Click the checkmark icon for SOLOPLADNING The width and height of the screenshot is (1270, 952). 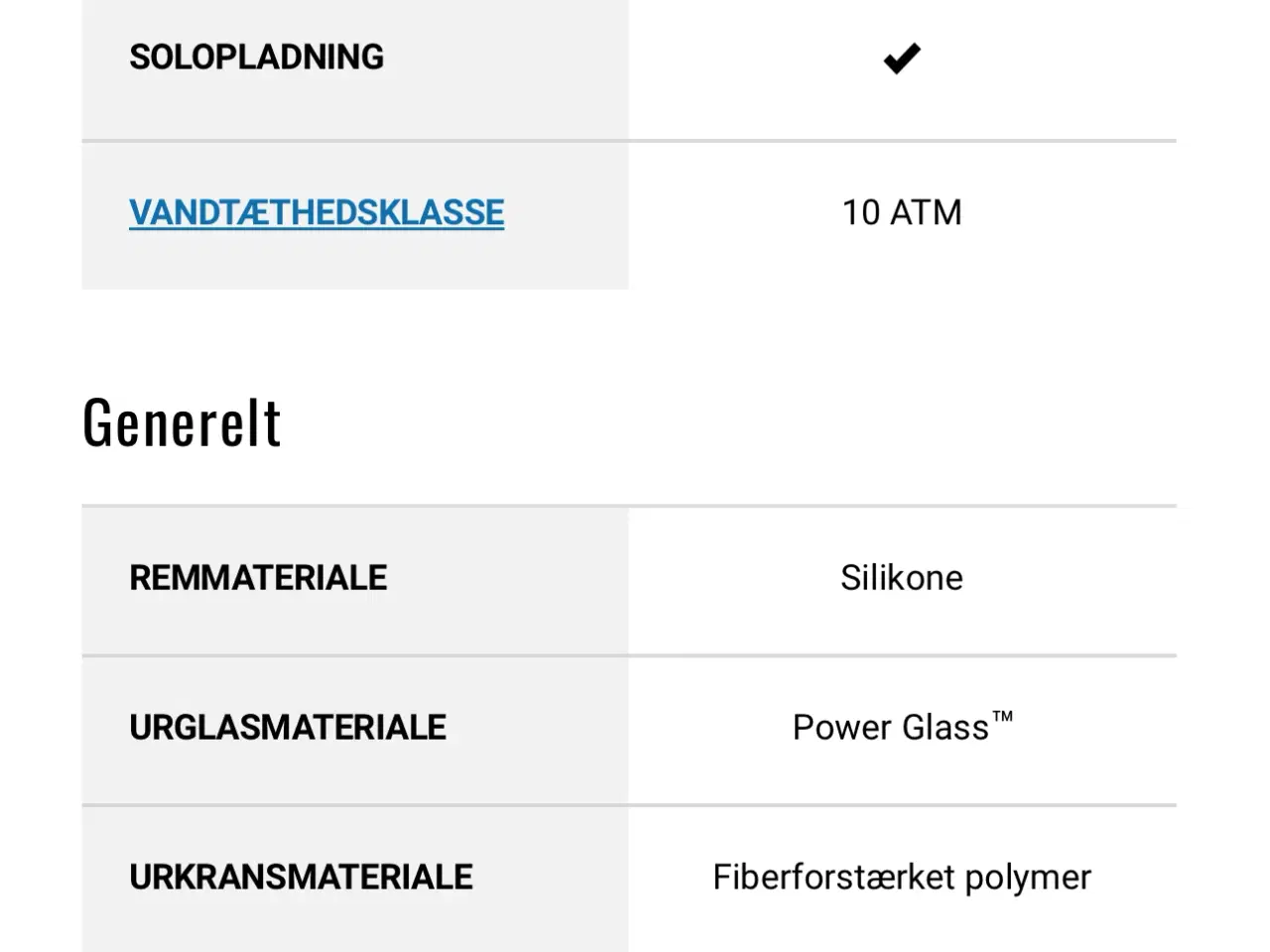pos(901,58)
